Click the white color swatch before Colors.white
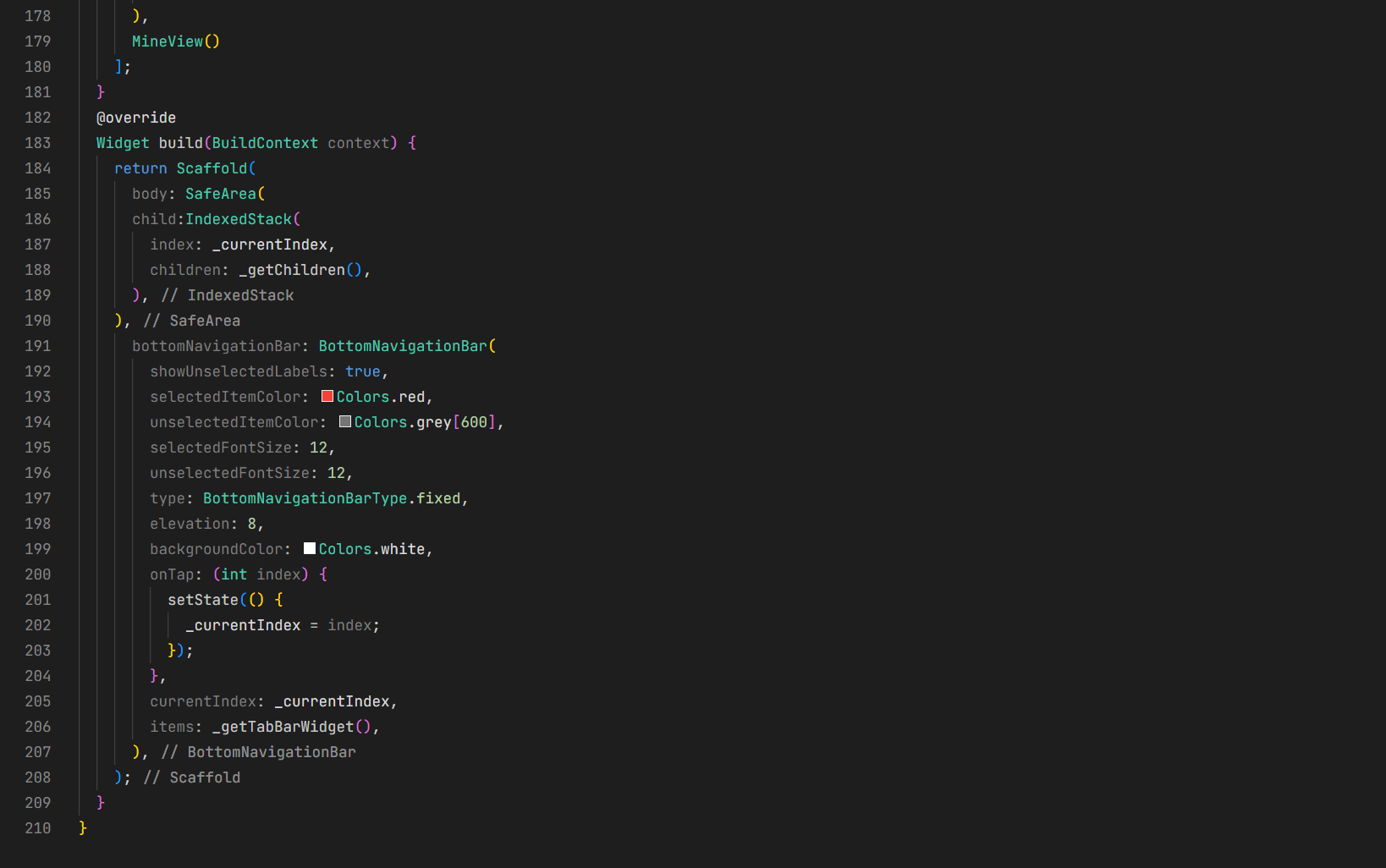This screenshot has height=868, width=1386. click(x=310, y=548)
